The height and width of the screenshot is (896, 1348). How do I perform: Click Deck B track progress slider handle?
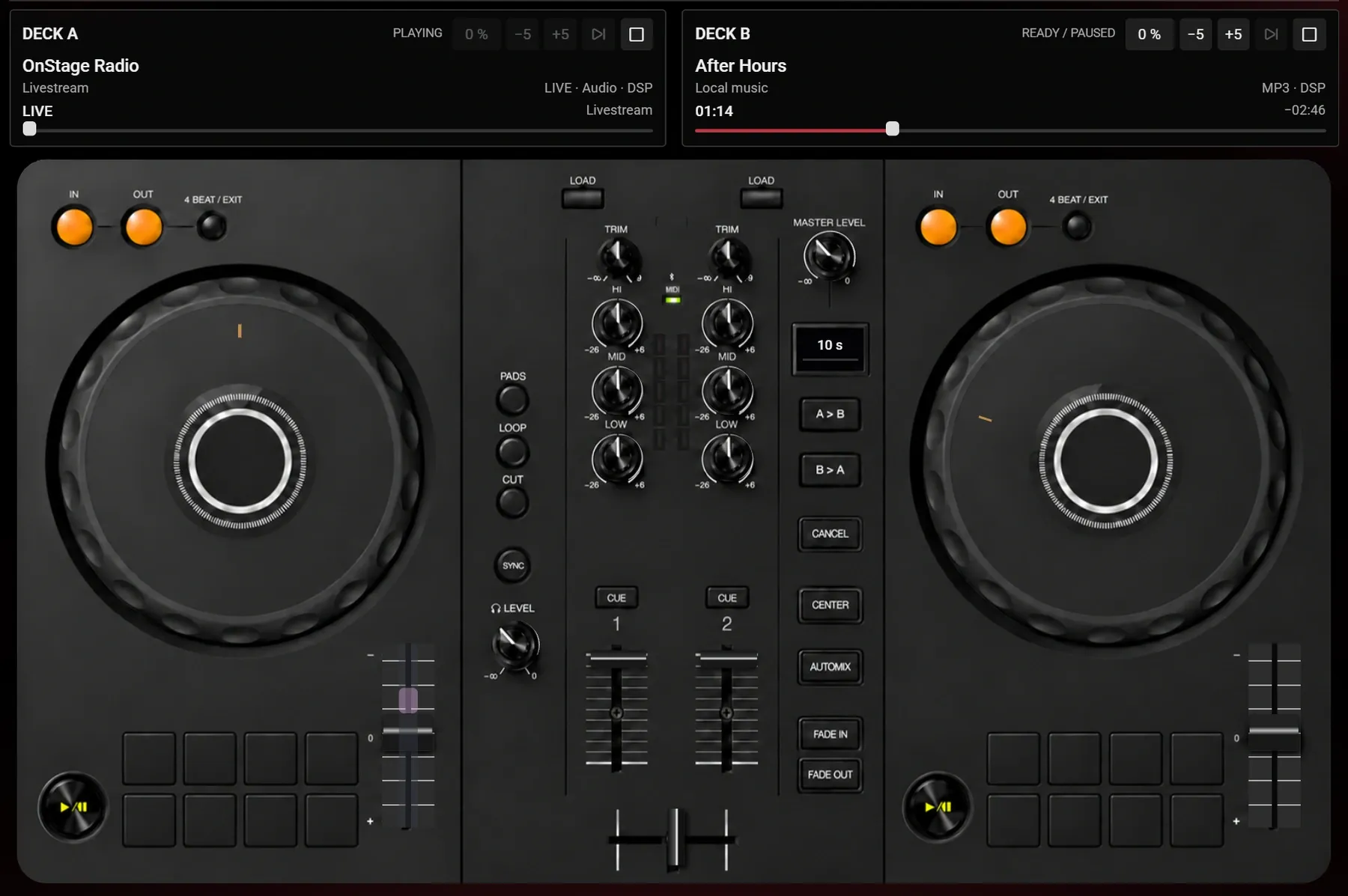(x=892, y=129)
